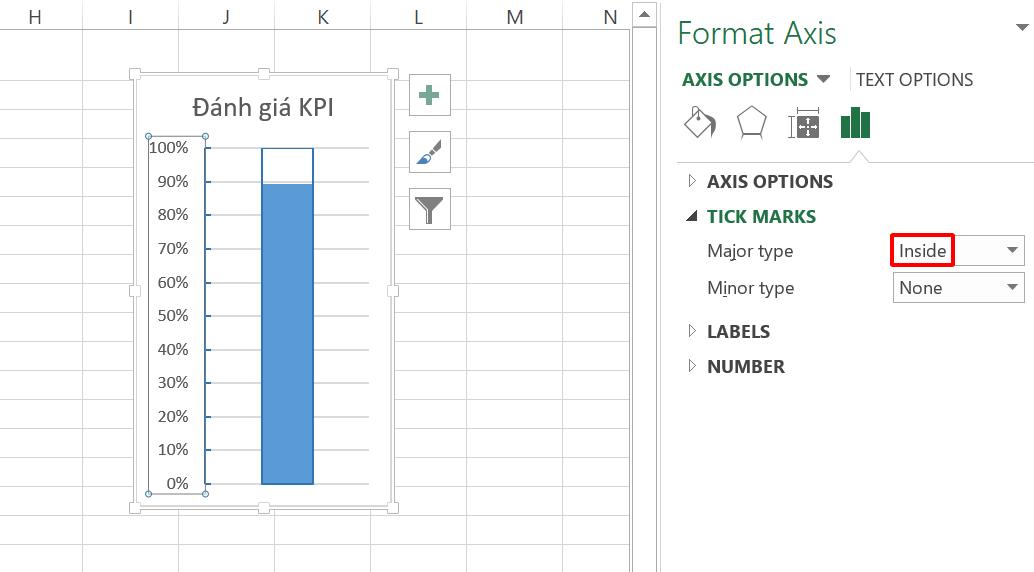
Task: Click the 100% axis label
Action: point(169,147)
